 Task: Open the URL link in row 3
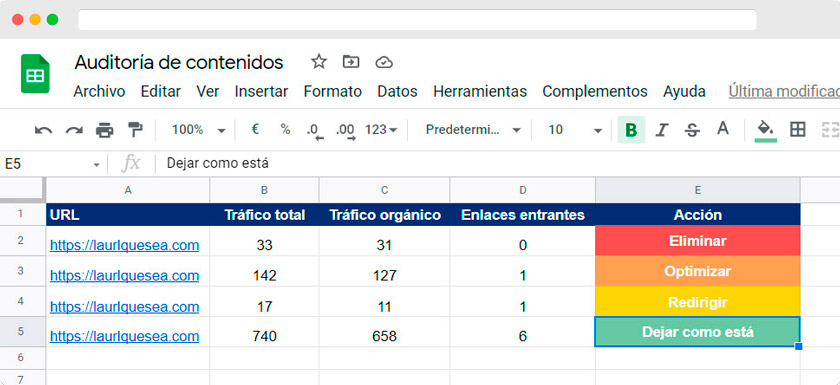pos(124,276)
